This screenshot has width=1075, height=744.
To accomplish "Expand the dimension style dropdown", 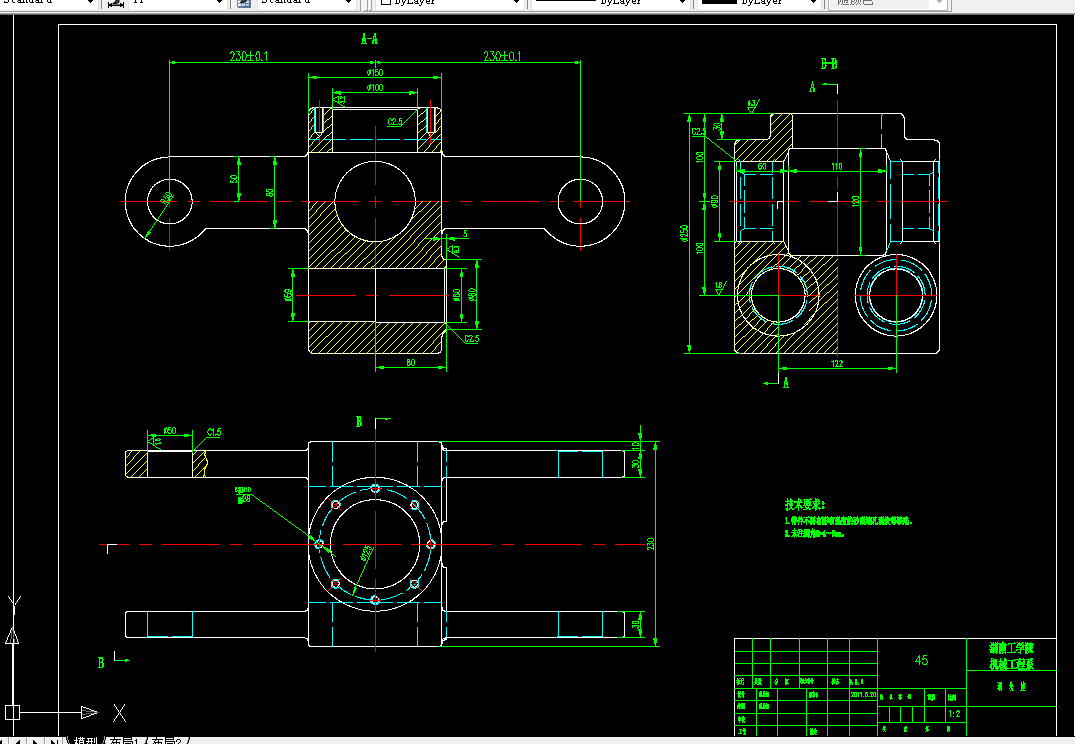I will (x=219, y=3).
